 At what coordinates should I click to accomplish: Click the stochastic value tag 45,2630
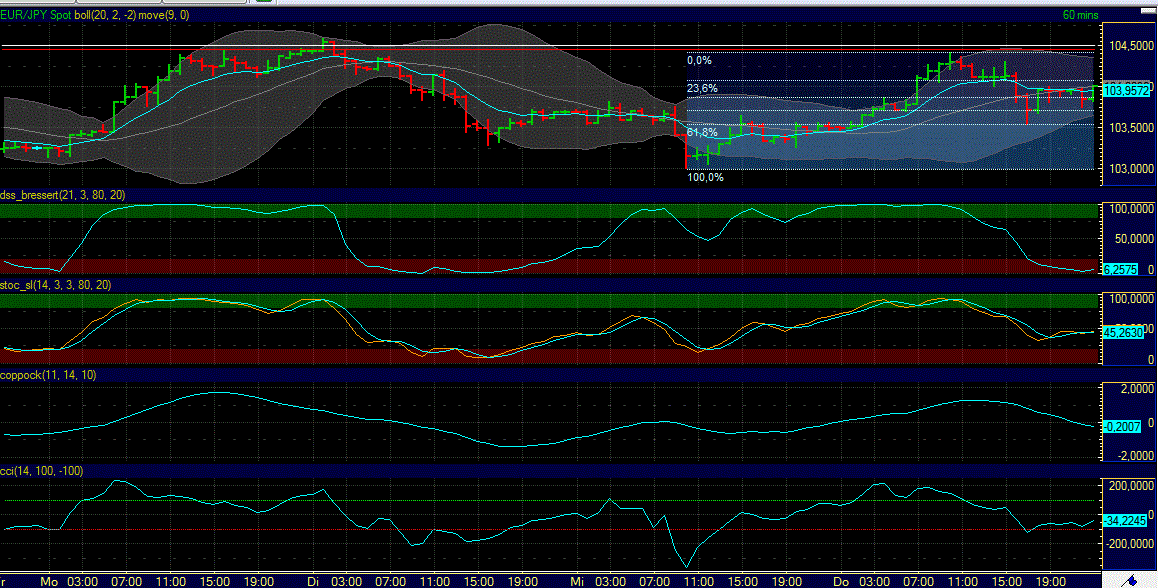[1123, 332]
